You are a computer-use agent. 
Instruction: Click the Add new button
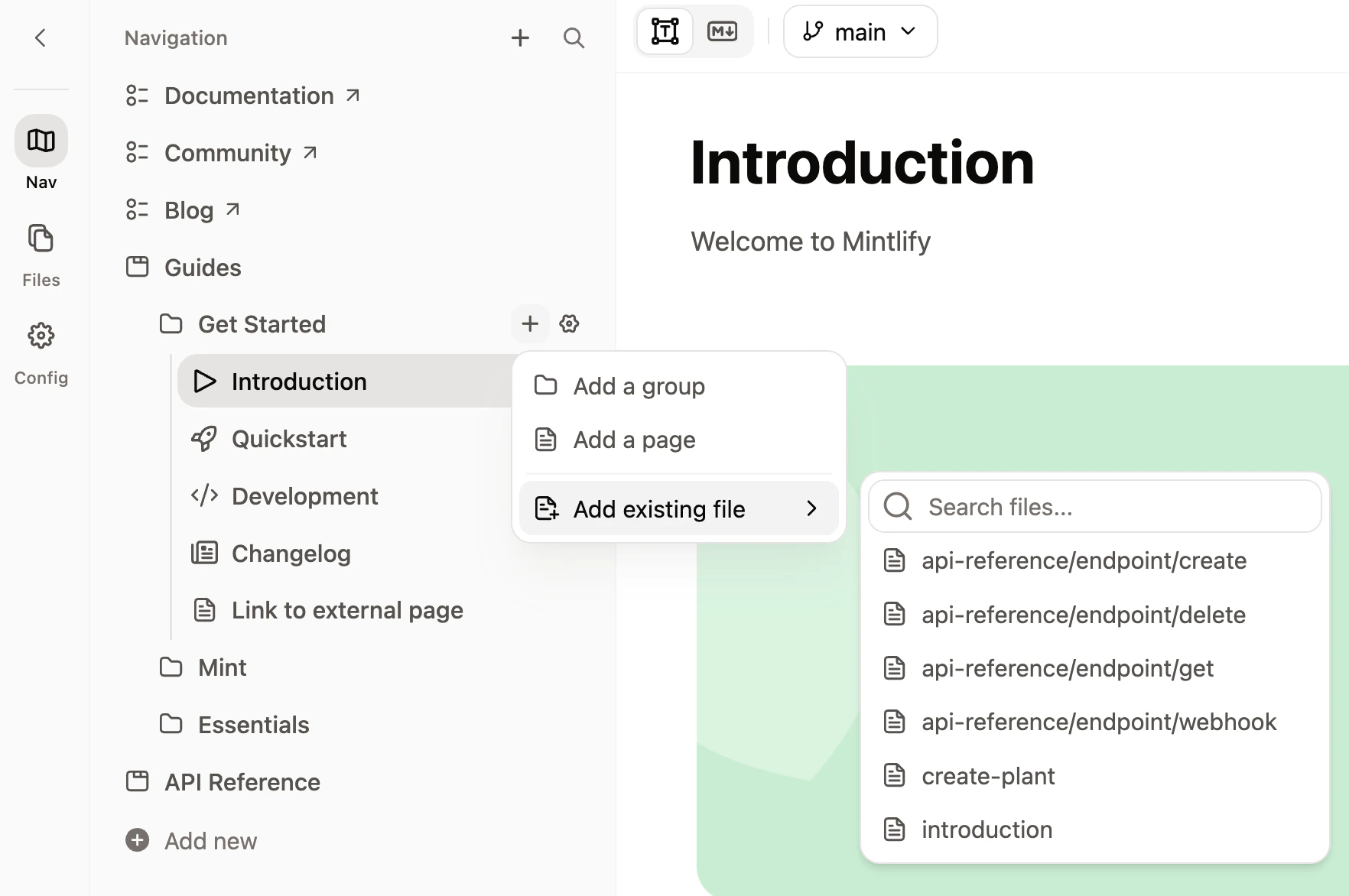(191, 840)
